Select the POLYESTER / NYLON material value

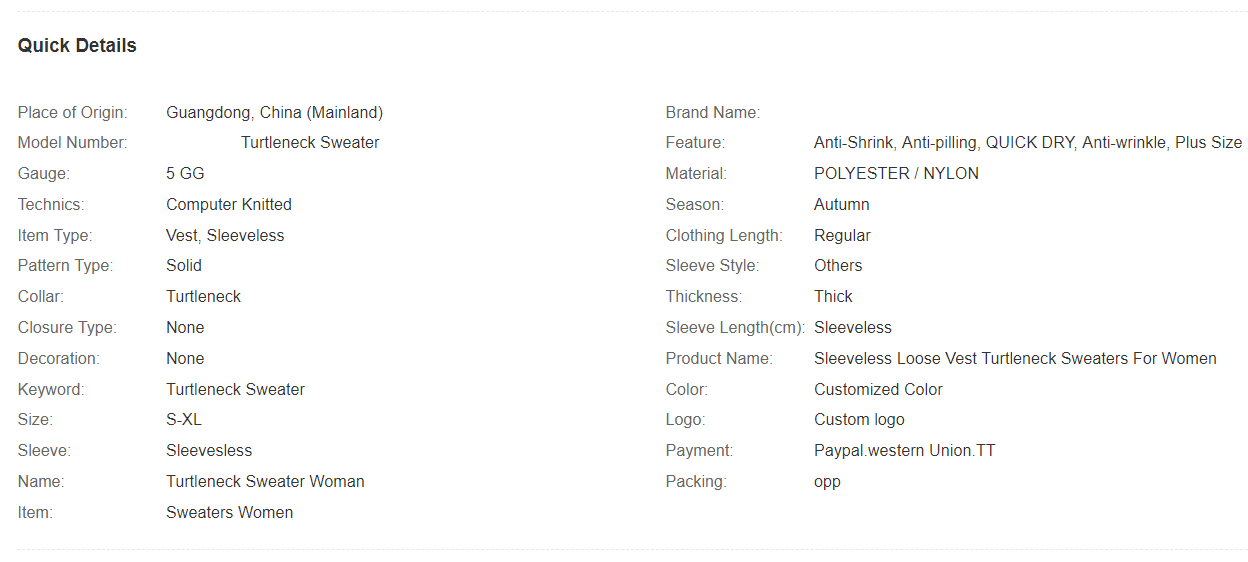pos(897,174)
